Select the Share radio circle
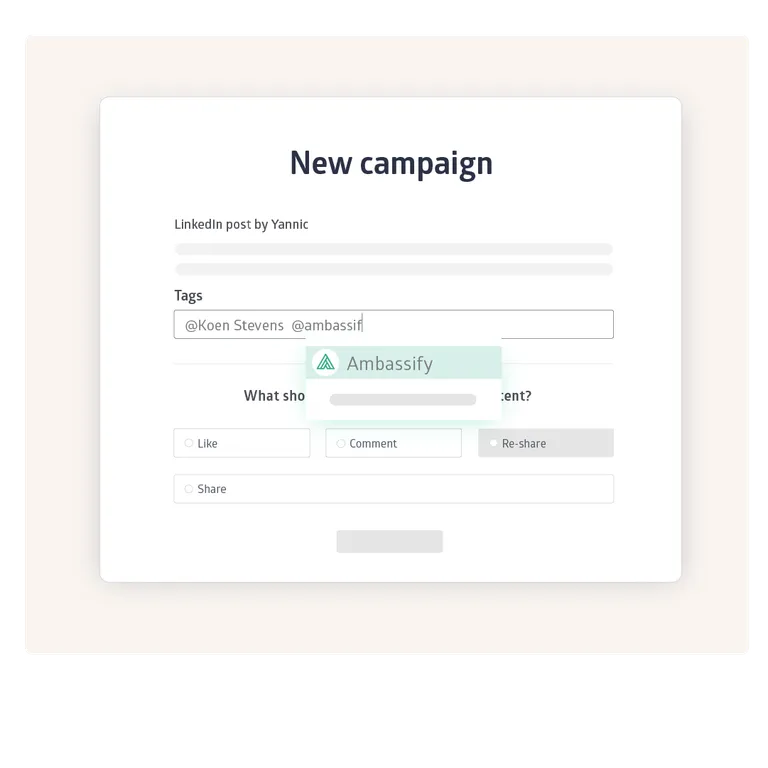Screen dimensions: 768x768 click(x=189, y=489)
